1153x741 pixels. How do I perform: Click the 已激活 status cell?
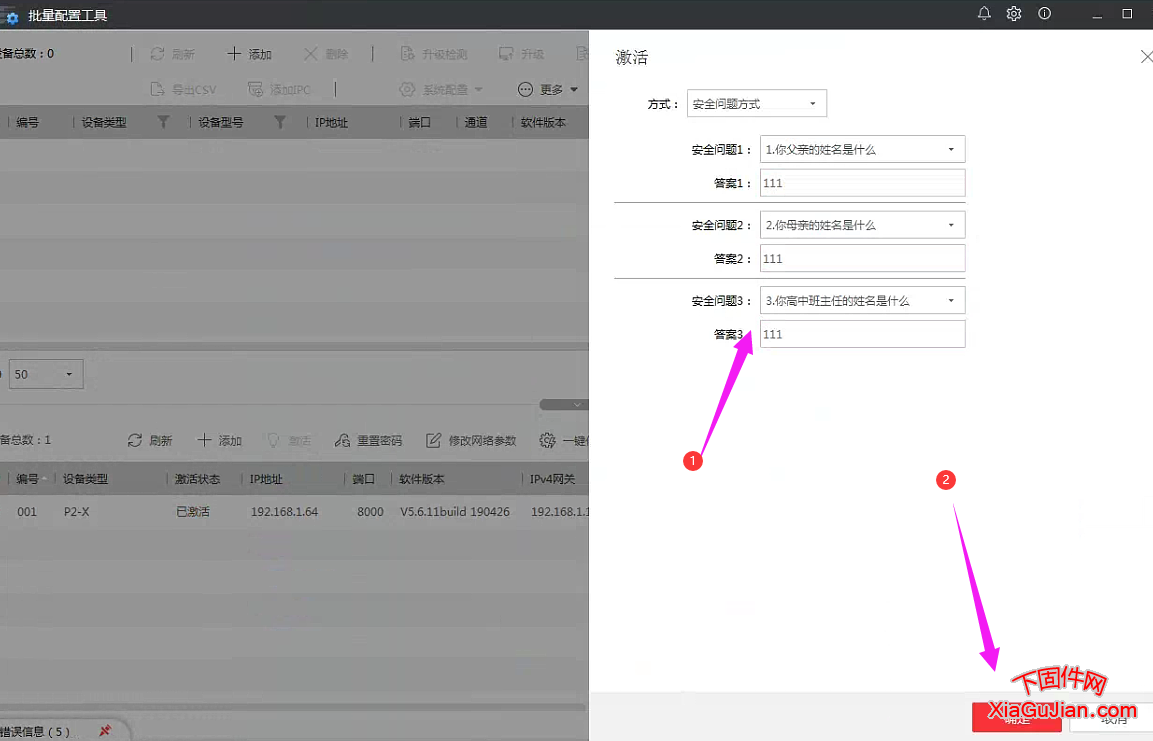tap(193, 512)
